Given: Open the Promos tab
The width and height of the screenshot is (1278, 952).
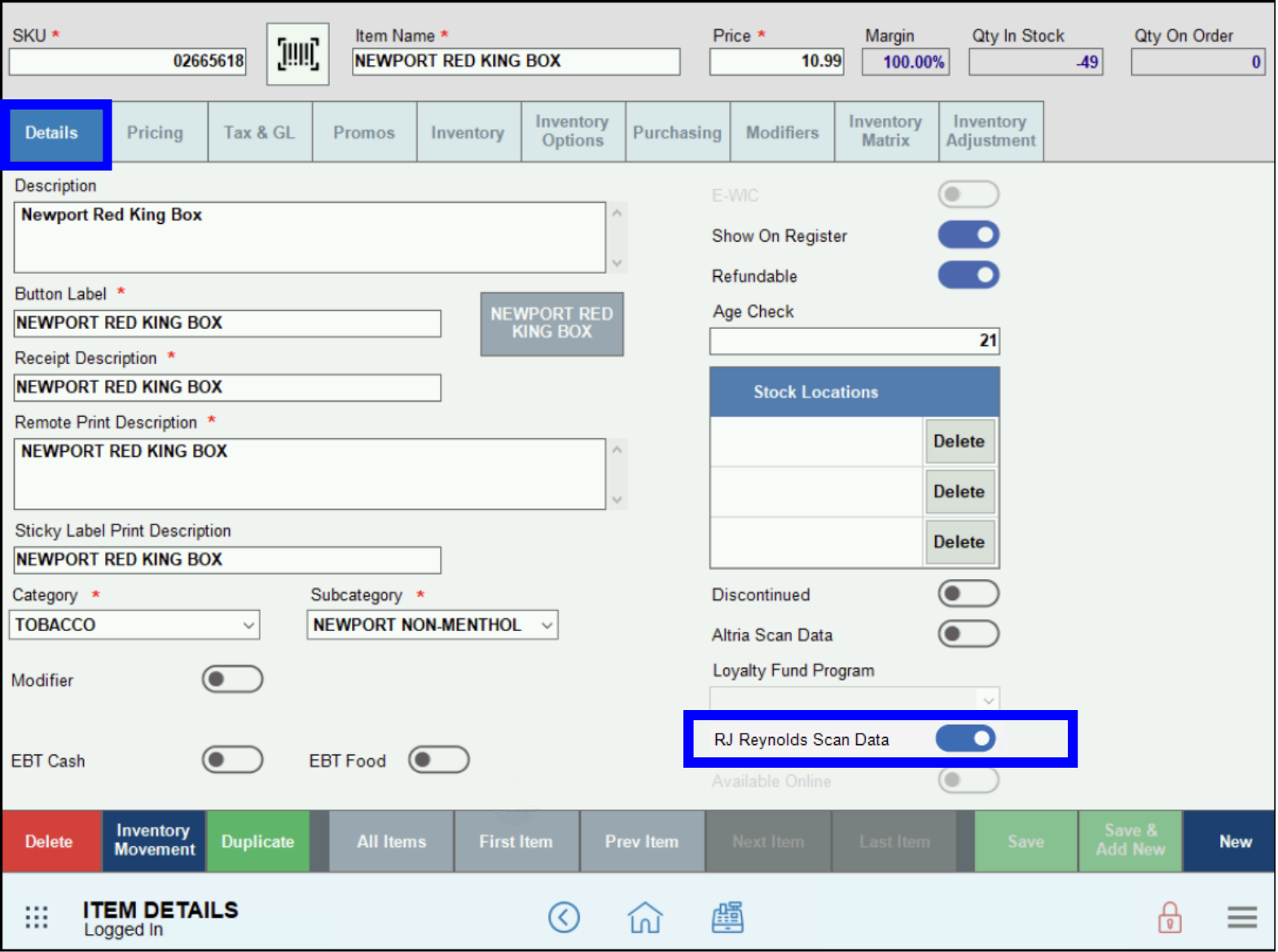Looking at the screenshot, I should coord(364,133).
